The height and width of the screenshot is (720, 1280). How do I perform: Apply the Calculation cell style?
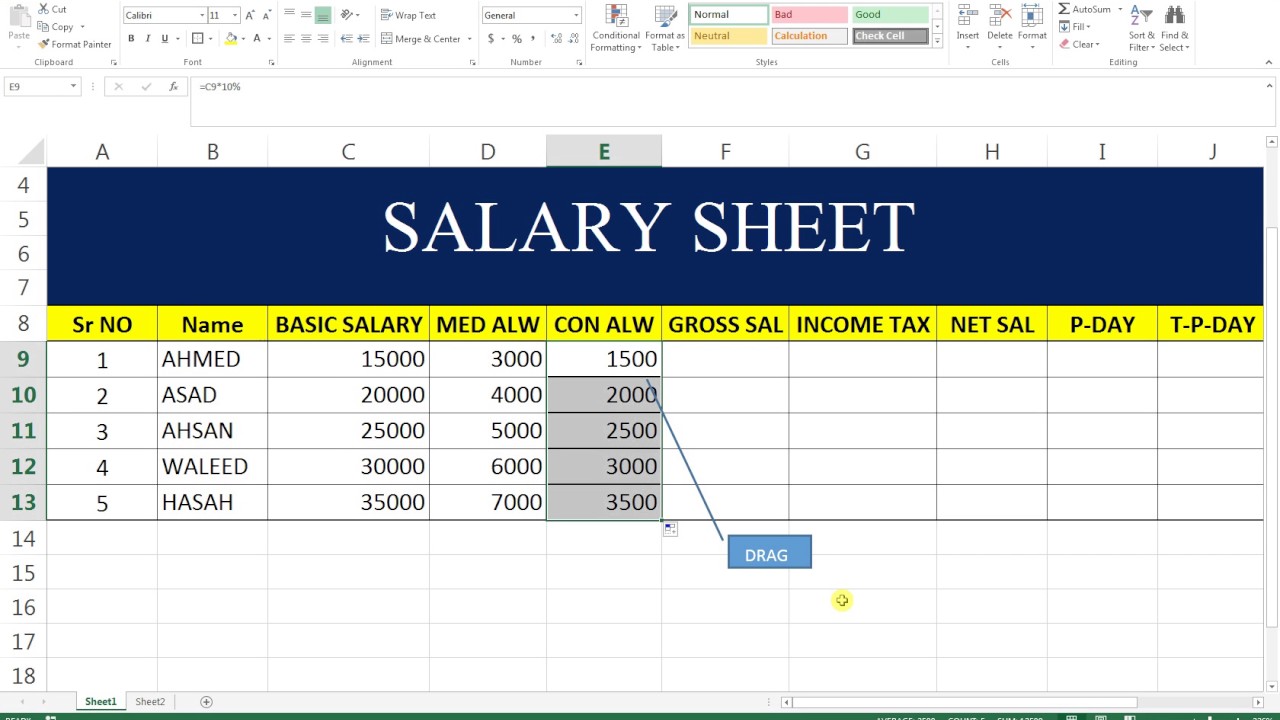coord(809,36)
